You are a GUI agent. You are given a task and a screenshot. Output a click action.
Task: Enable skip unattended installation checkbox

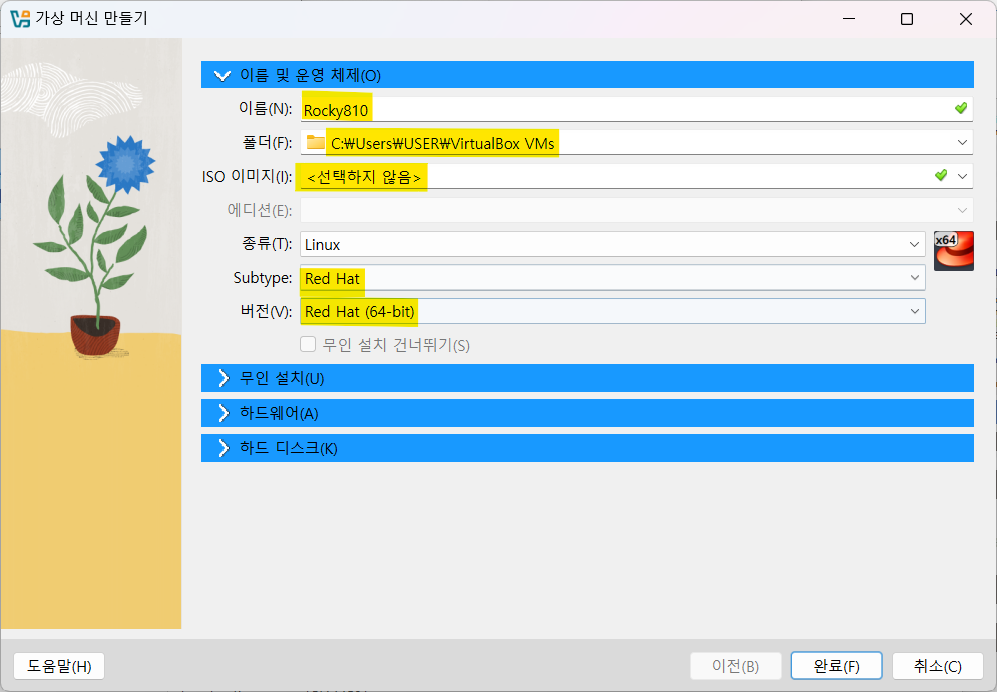coord(308,344)
